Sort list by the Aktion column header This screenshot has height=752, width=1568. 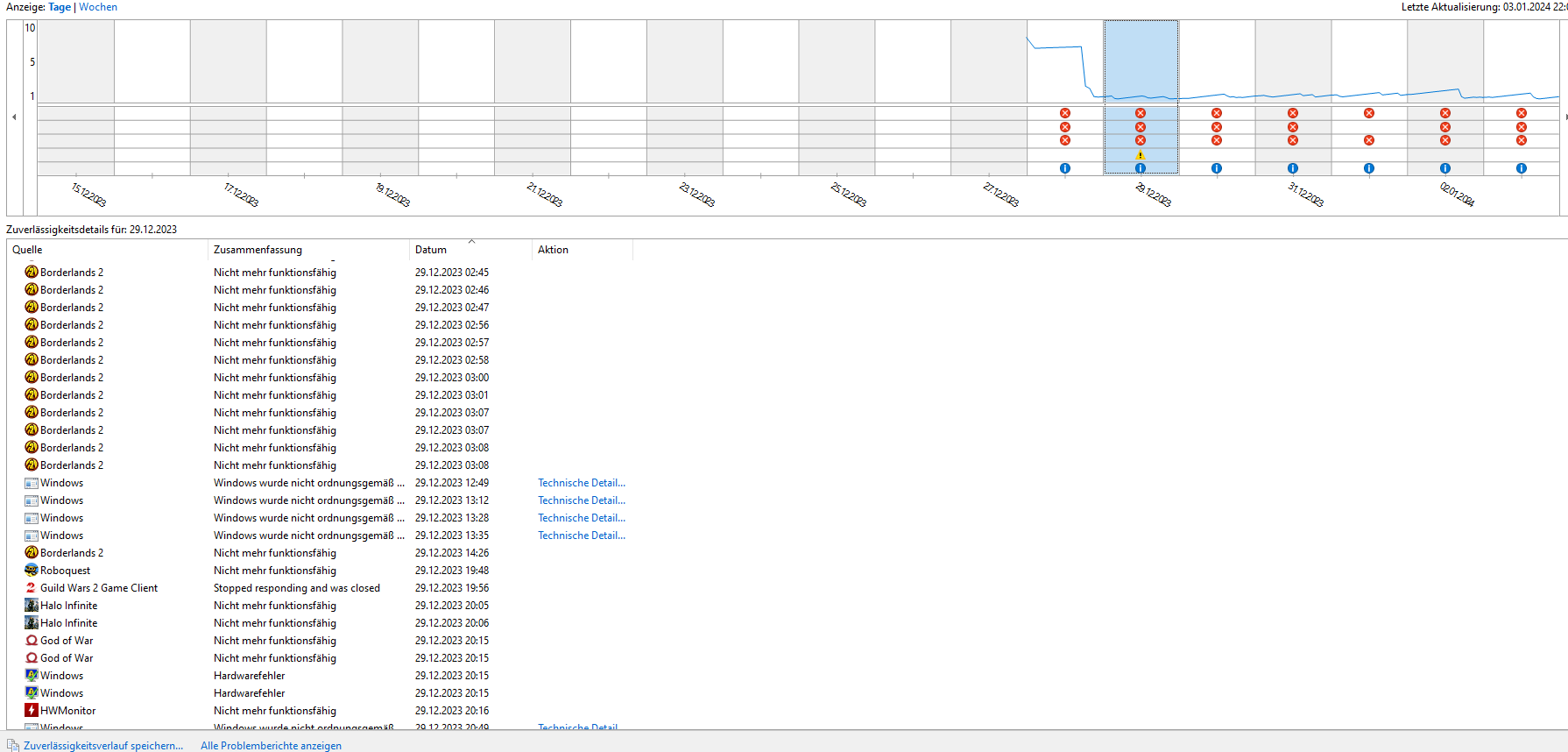point(582,250)
